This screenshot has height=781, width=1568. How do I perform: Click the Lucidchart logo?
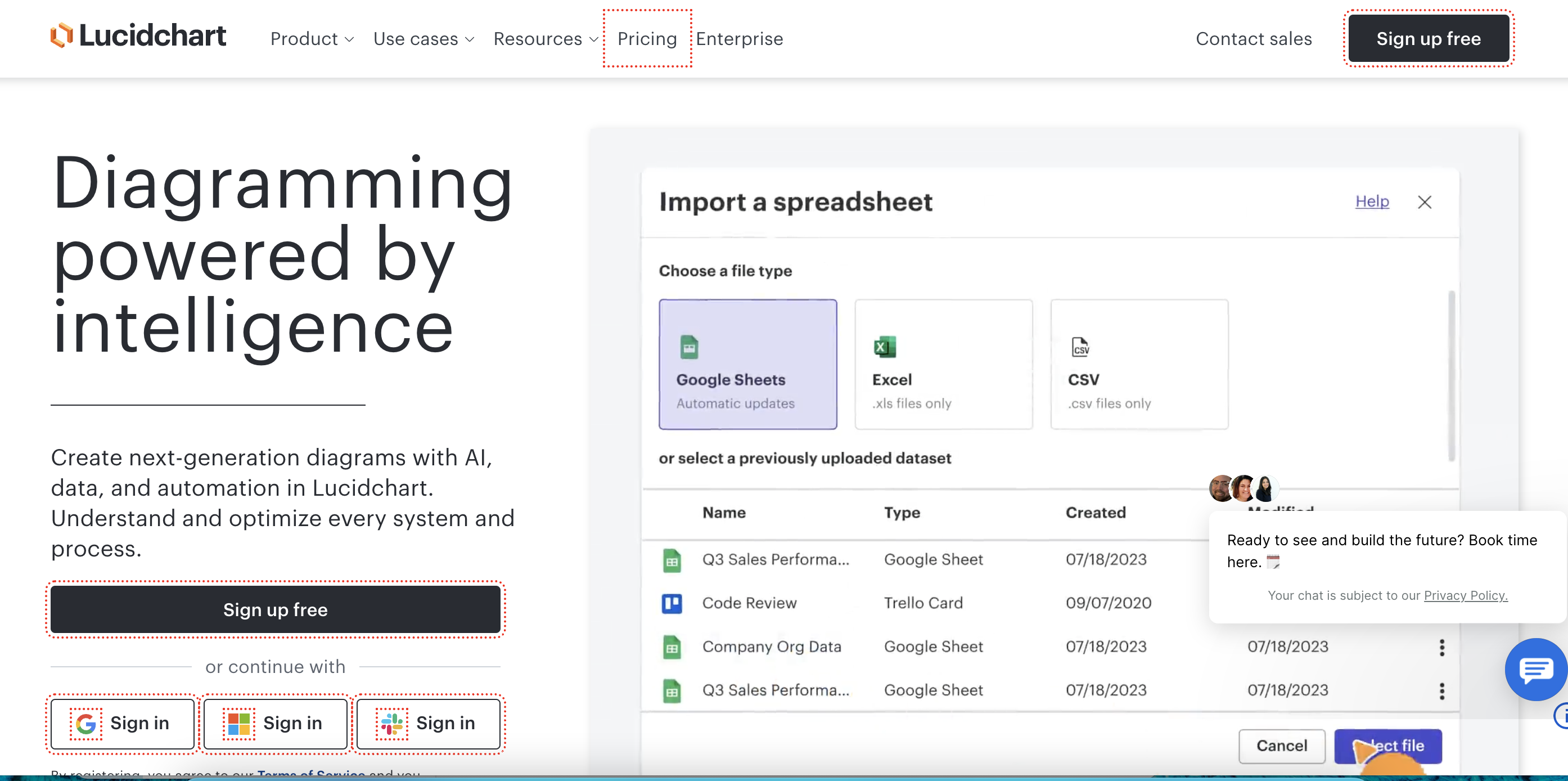(138, 35)
